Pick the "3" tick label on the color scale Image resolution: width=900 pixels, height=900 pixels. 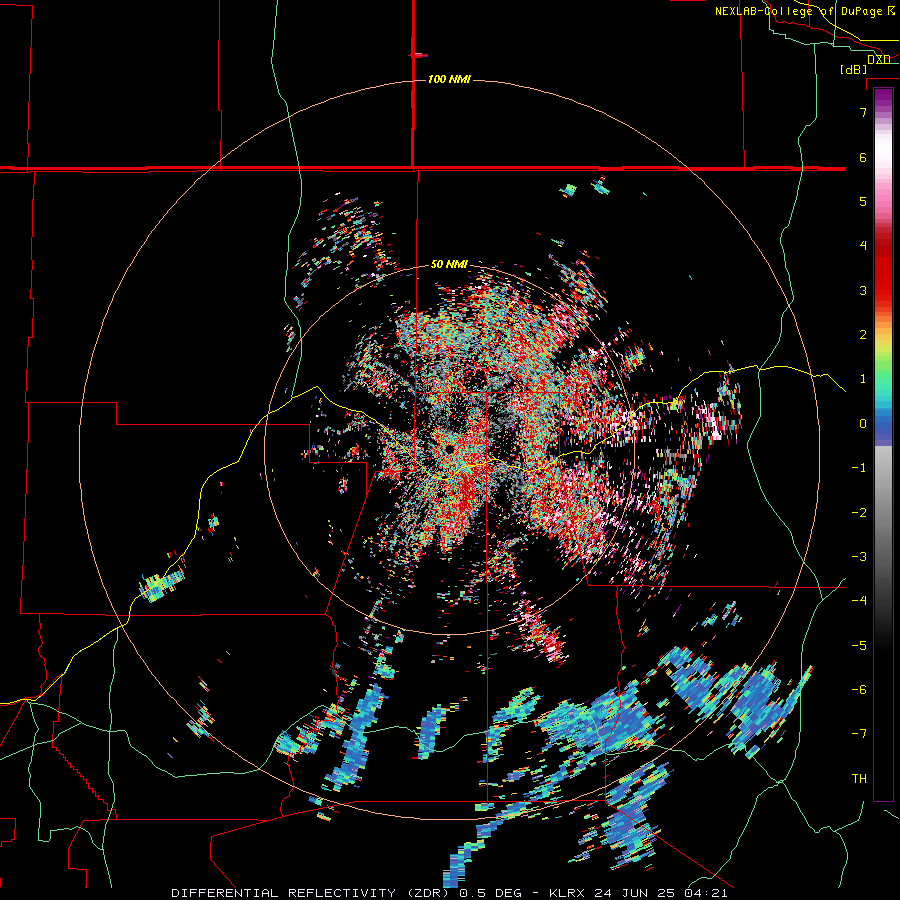click(x=863, y=290)
